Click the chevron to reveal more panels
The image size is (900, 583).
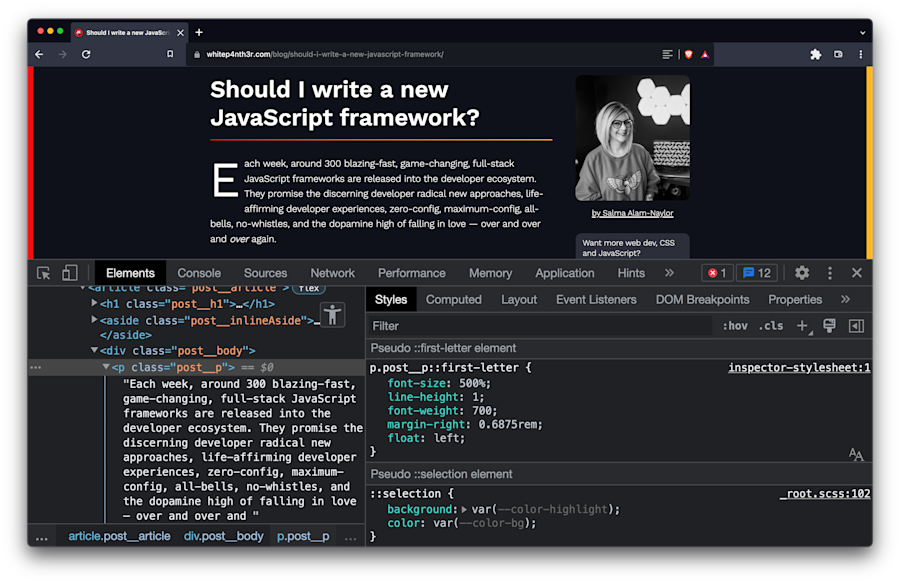point(669,272)
